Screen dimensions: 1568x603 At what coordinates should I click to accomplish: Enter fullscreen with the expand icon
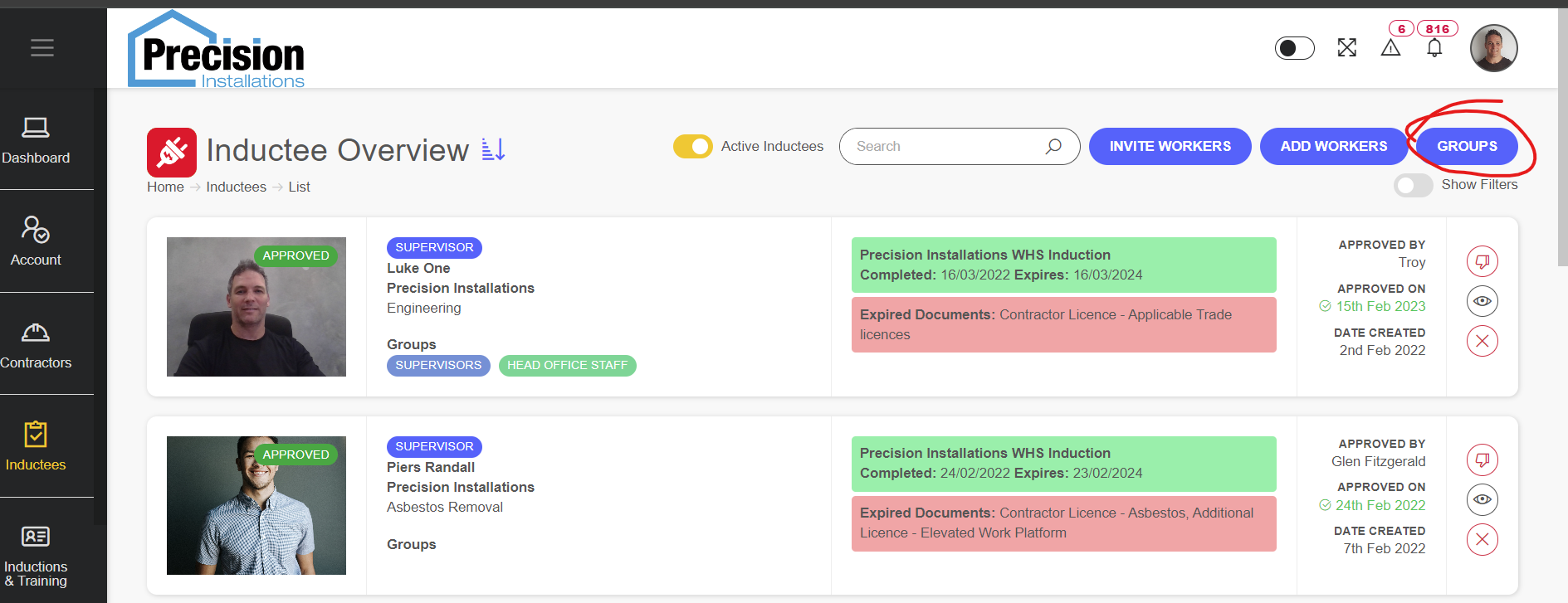1346,48
